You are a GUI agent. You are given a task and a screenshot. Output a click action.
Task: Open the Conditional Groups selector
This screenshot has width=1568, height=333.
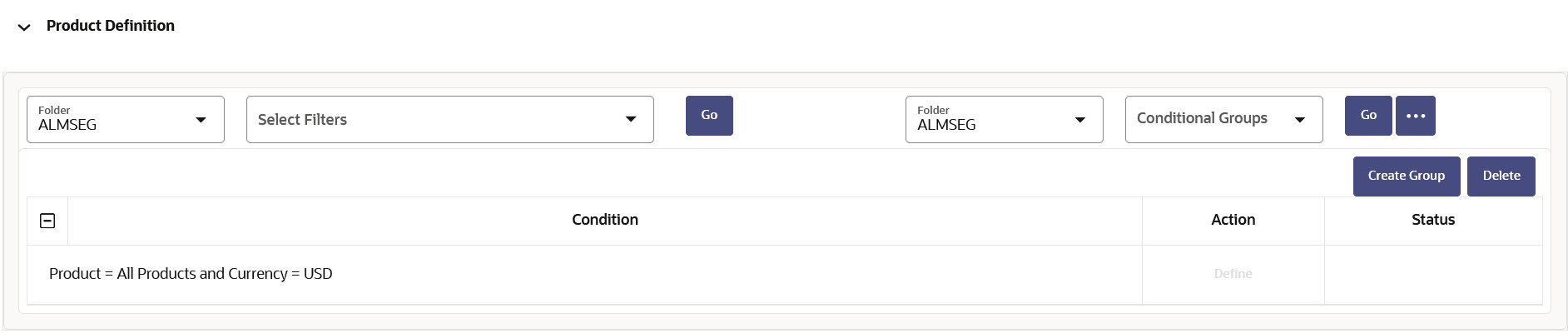point(1224,119)
